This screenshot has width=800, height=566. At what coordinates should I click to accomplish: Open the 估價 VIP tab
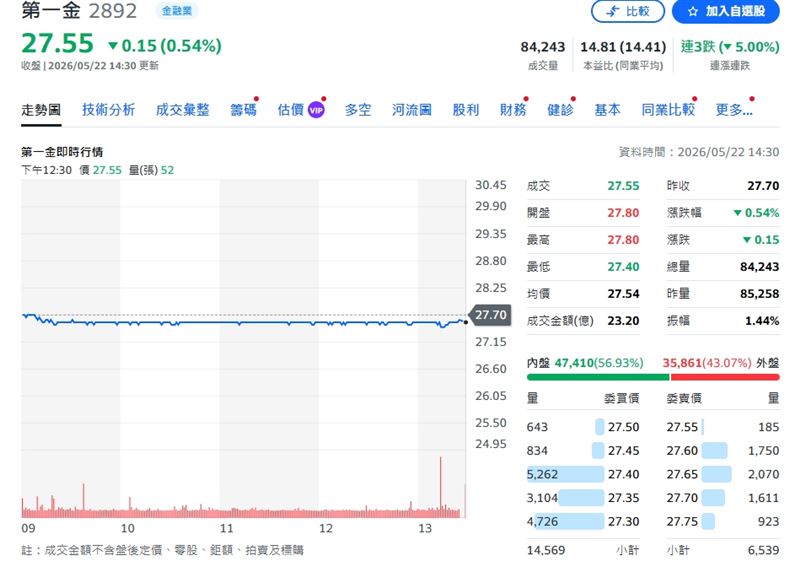pyautogui.click(x=301, y=110)
